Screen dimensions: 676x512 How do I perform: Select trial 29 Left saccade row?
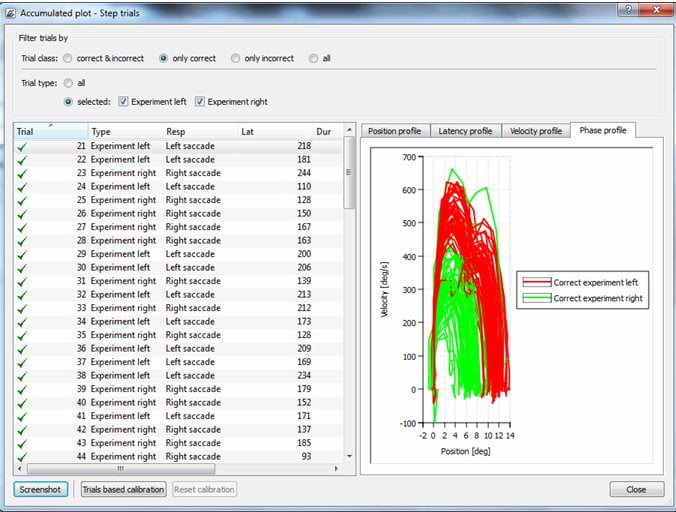[179, 254]
